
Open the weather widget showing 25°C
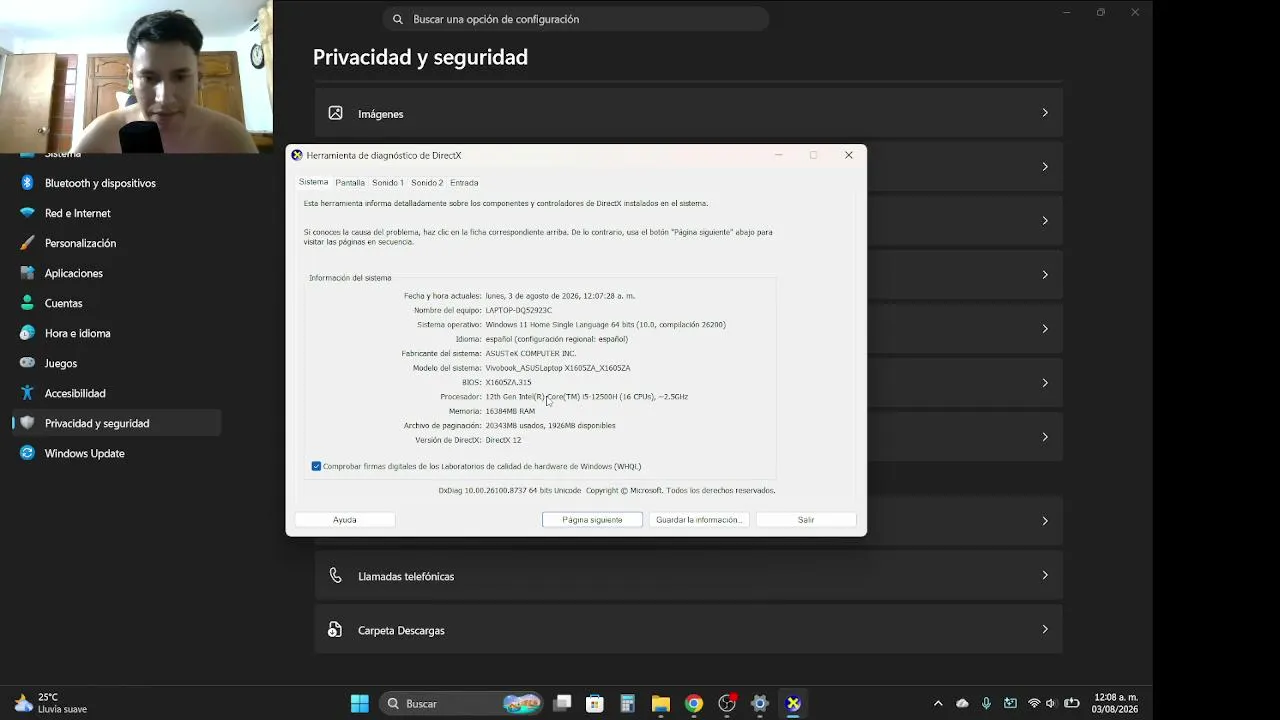[50, 703]
